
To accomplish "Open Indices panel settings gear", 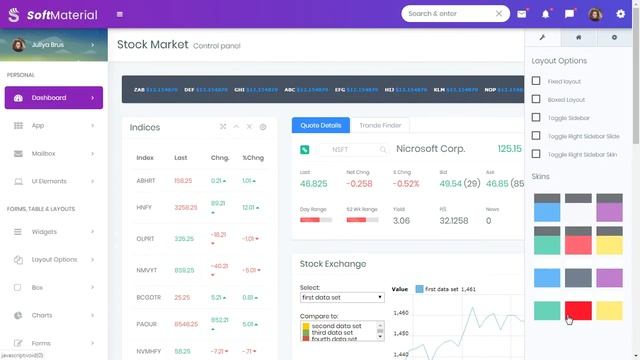I will (263, 127).
